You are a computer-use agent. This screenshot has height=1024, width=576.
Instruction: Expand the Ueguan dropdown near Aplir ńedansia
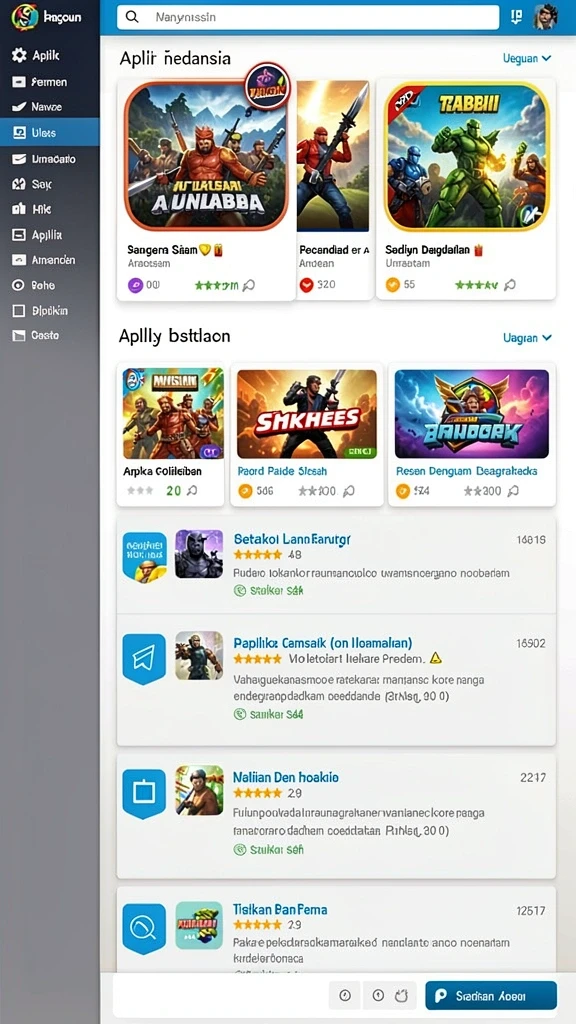click(527, 58)
